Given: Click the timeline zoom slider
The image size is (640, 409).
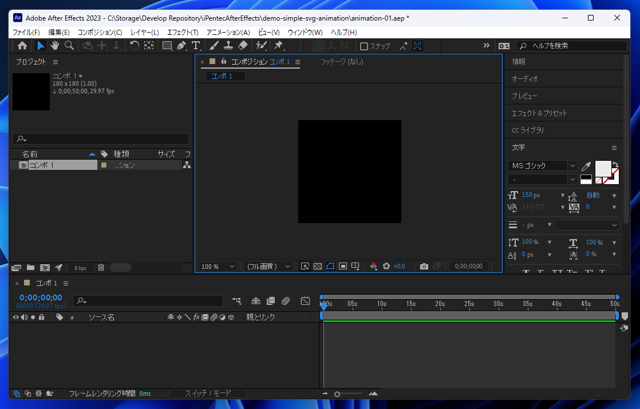Looking at the screenshot, I should [x=349, y=394].
